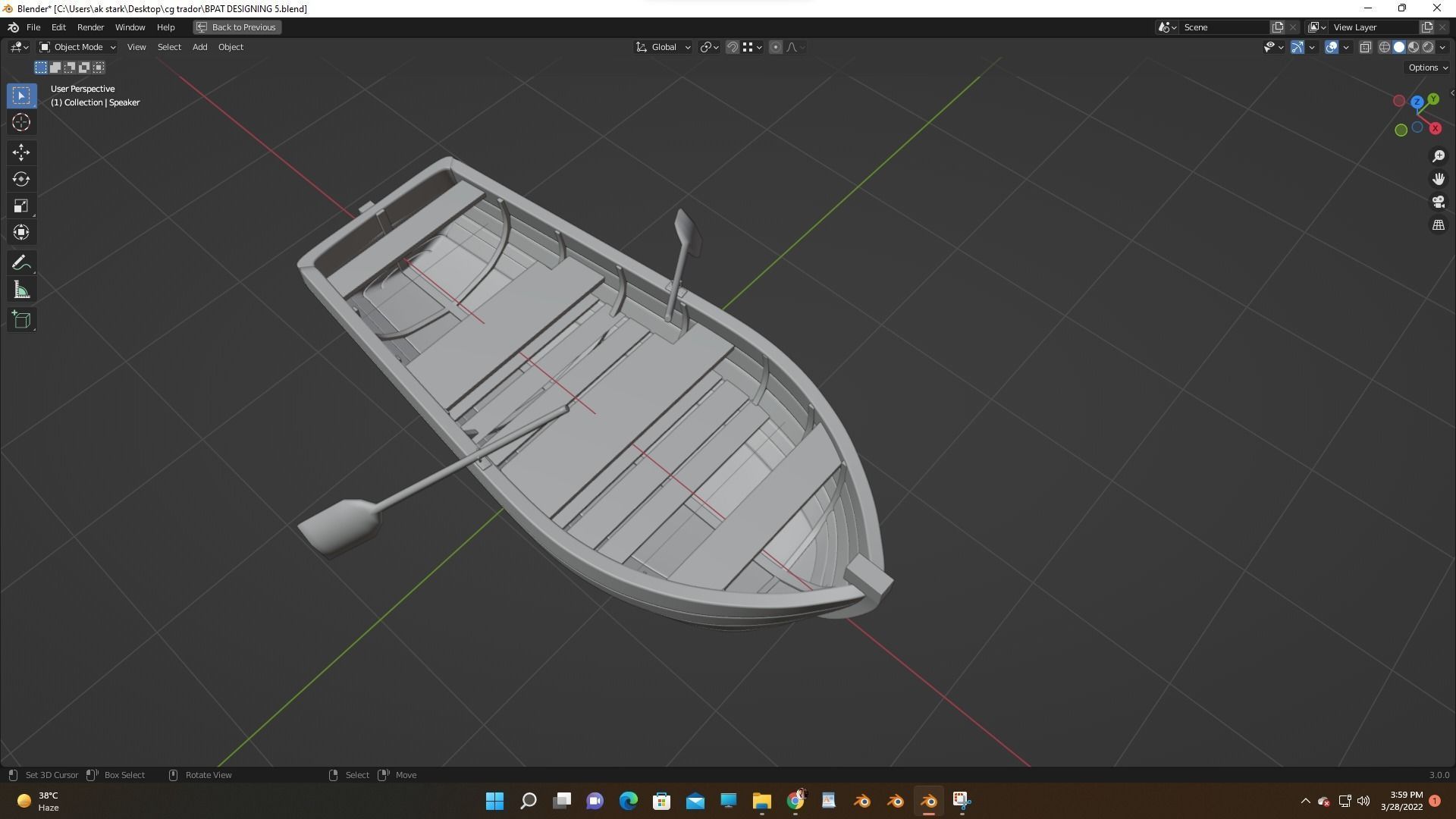This screenshot has height=819, width=1456.
Task: Open the Object Mode dropdown
Action: tap(77, 47)
